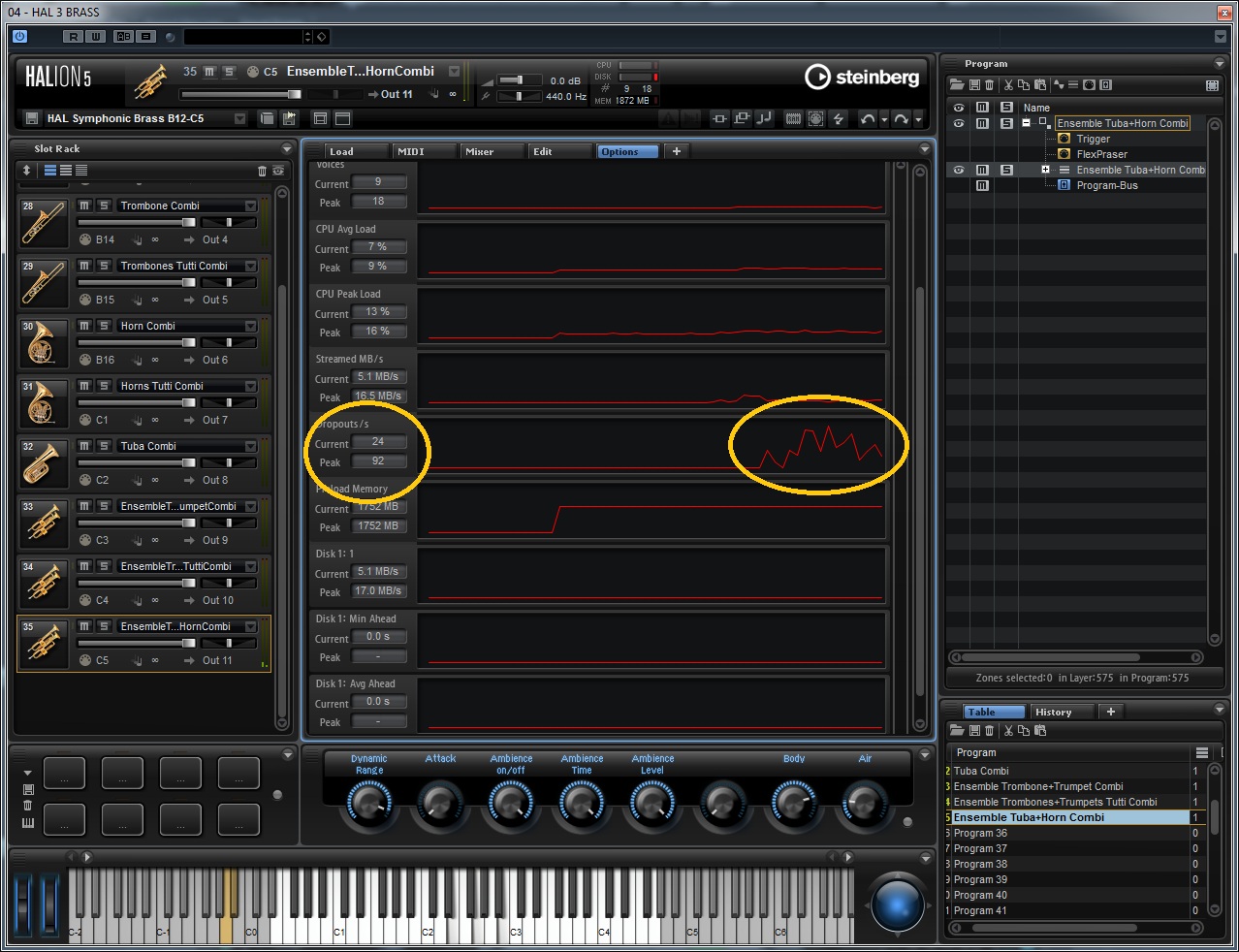Open the Program tree panel options menu
Viewport: 1239px width, 952px height.
click(x=1220, y=63)
